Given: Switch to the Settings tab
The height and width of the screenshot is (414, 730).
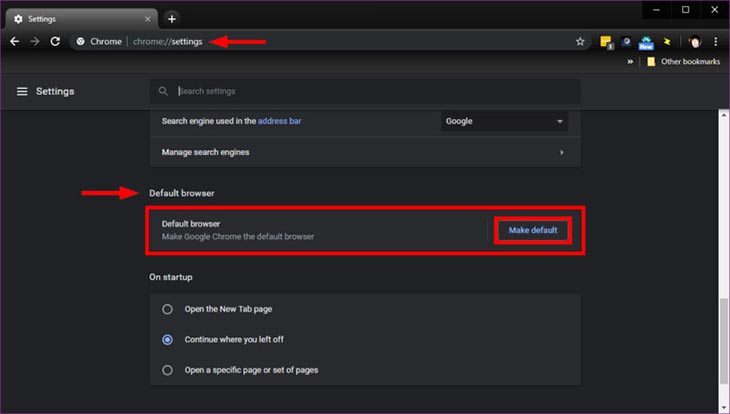Looking at the screenshot, I should click(75, 18).
